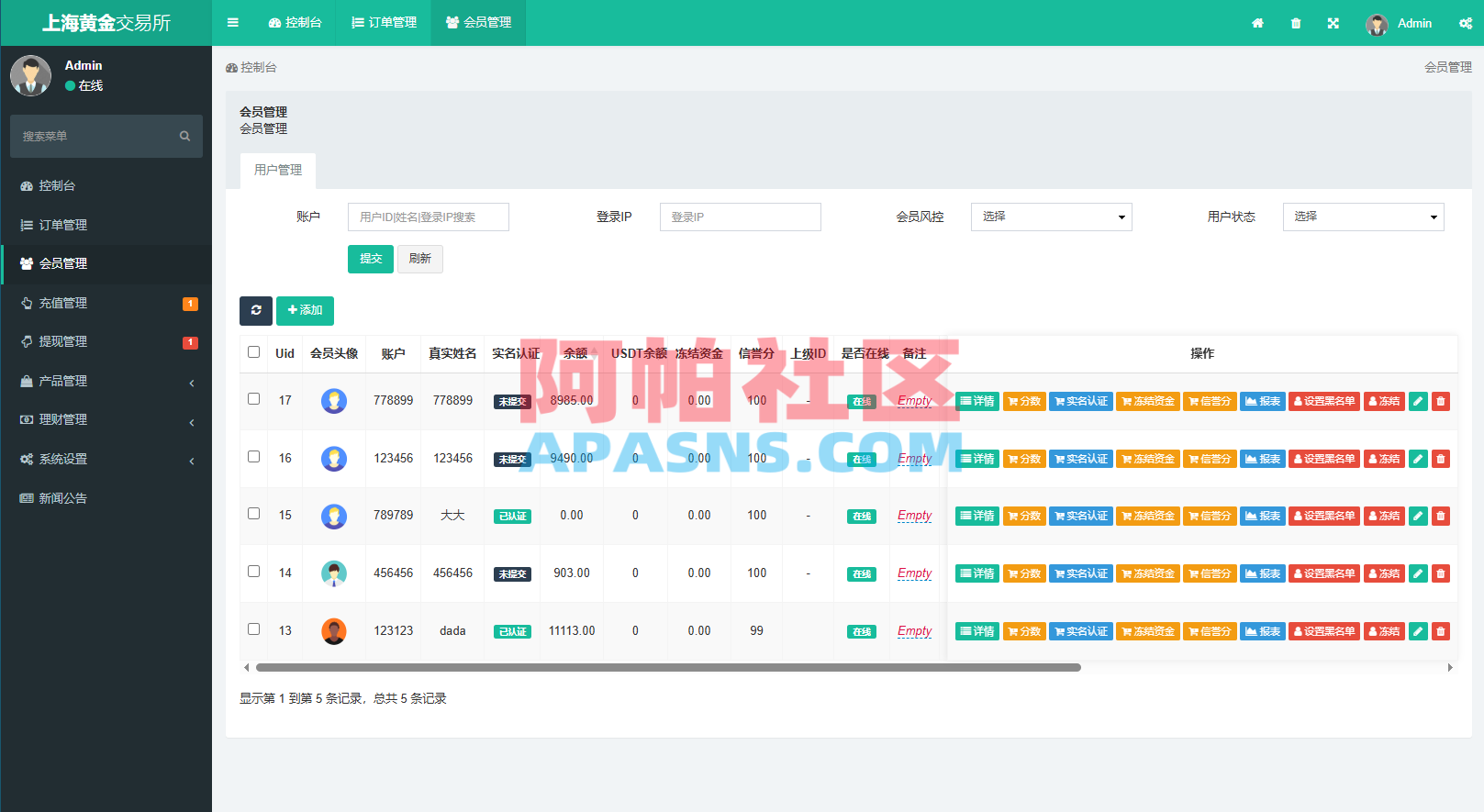Focus the 登录IP input field
Image resolution: width=1484 pixels, height=812 pixels.
741,217
